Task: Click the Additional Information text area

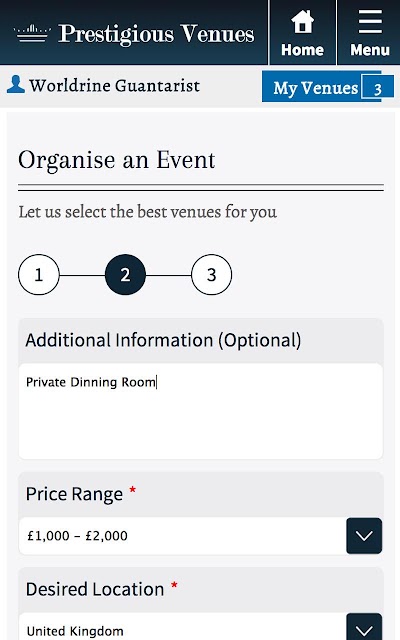Action: (x=200, y=411)
